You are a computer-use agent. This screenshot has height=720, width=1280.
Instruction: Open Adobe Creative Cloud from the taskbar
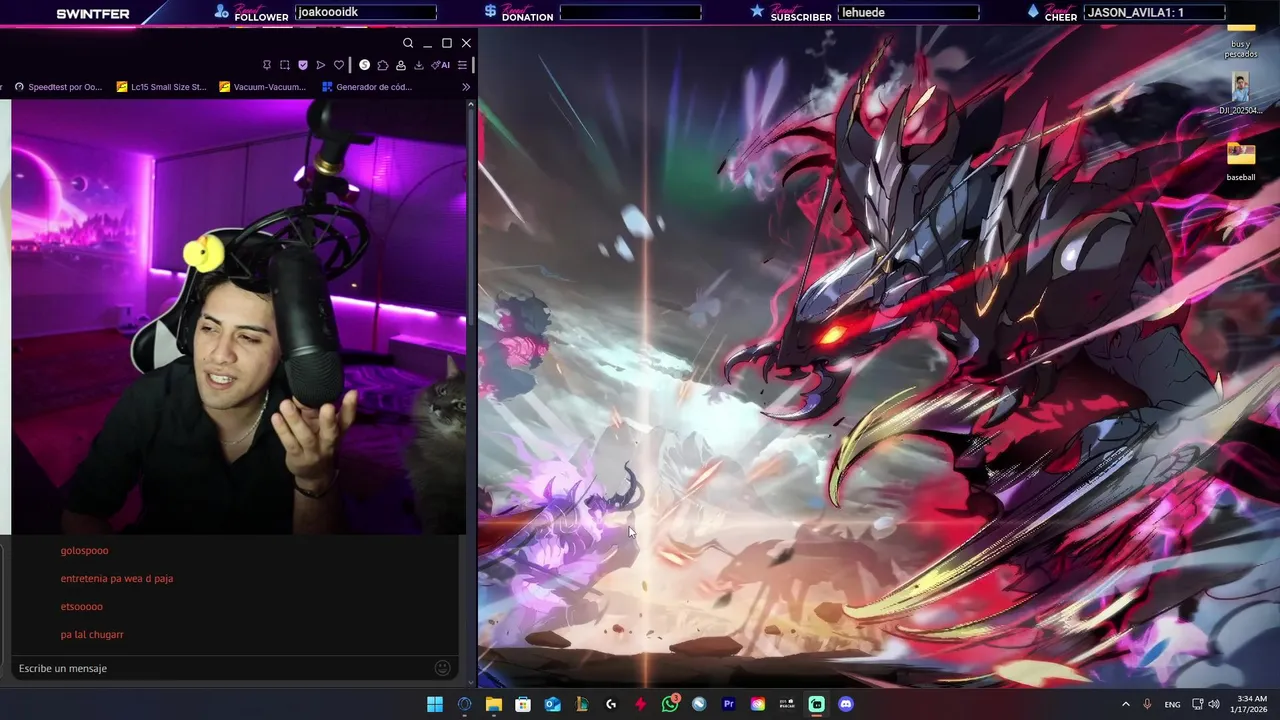pos(758,704)
